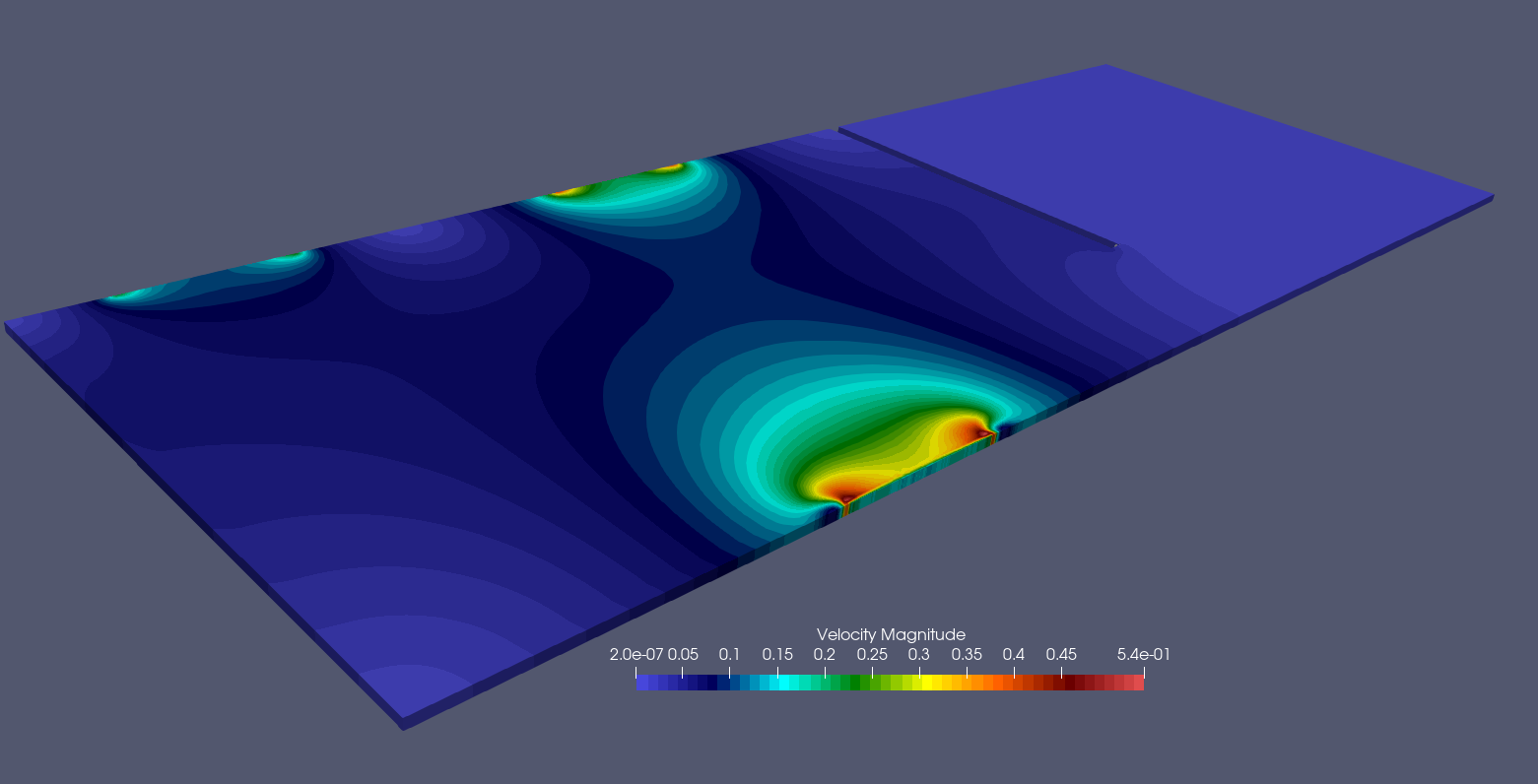The image size is (1538, 784).
Task: Click the inner corner where the slabs meet
Action: tap(1114, 246)
